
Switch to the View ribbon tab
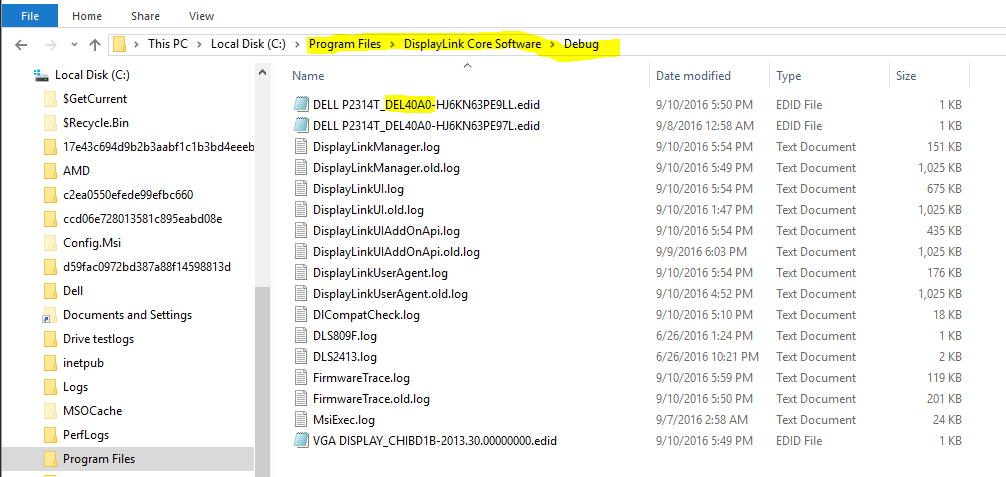click(x=201, y=16)
